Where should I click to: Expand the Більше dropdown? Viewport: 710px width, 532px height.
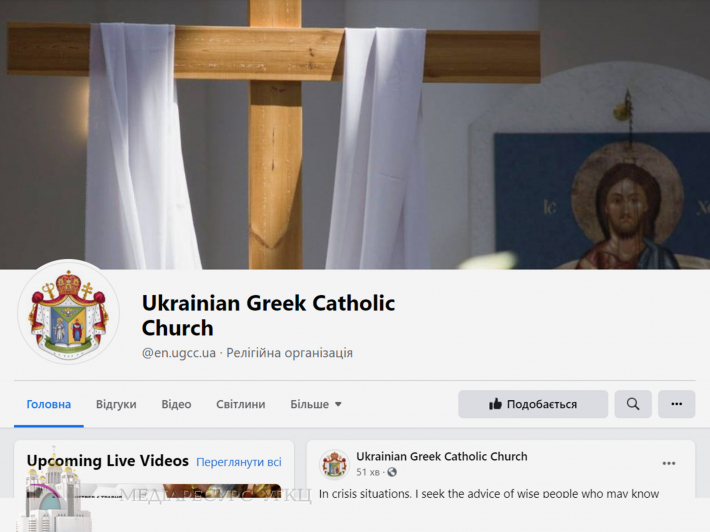(316, 404)
